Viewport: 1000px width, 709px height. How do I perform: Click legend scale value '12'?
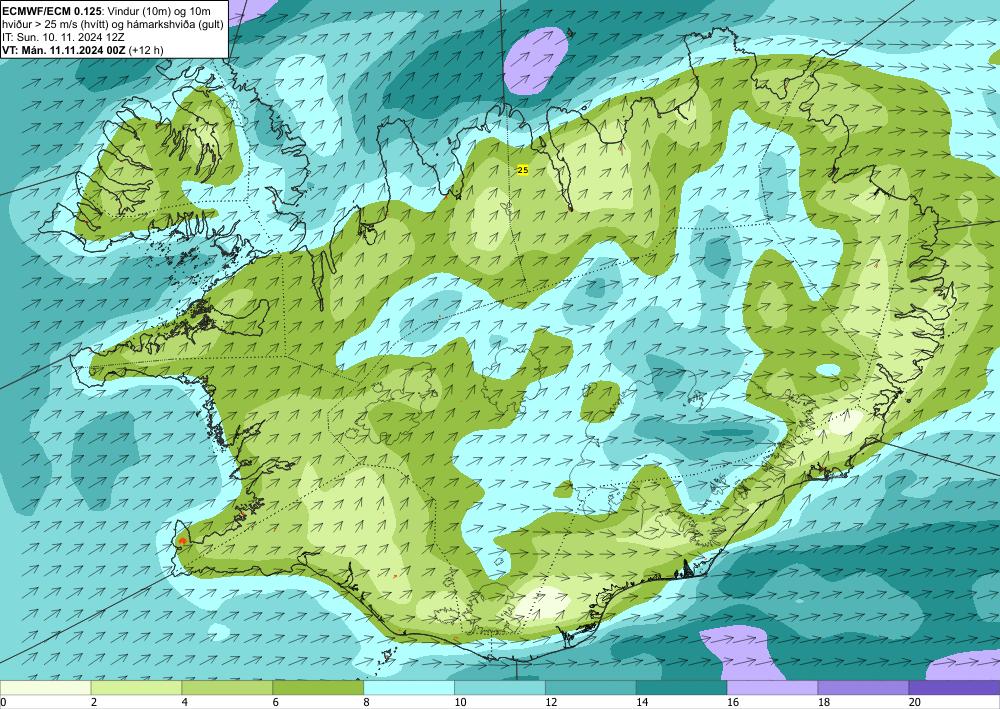pyautogui.click(x=551, y=702)
